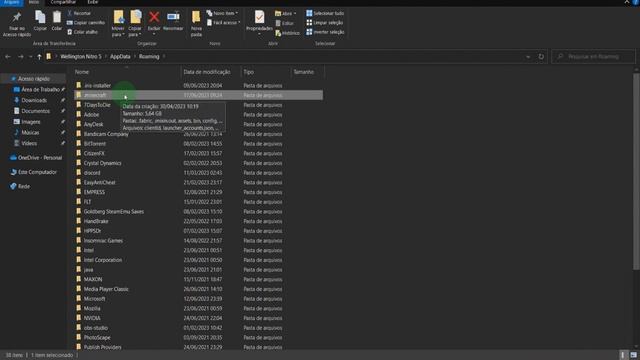This screenshot has width=640, height=360.
Task: Open the Novo item dropdown
Action: pos(222,13)
